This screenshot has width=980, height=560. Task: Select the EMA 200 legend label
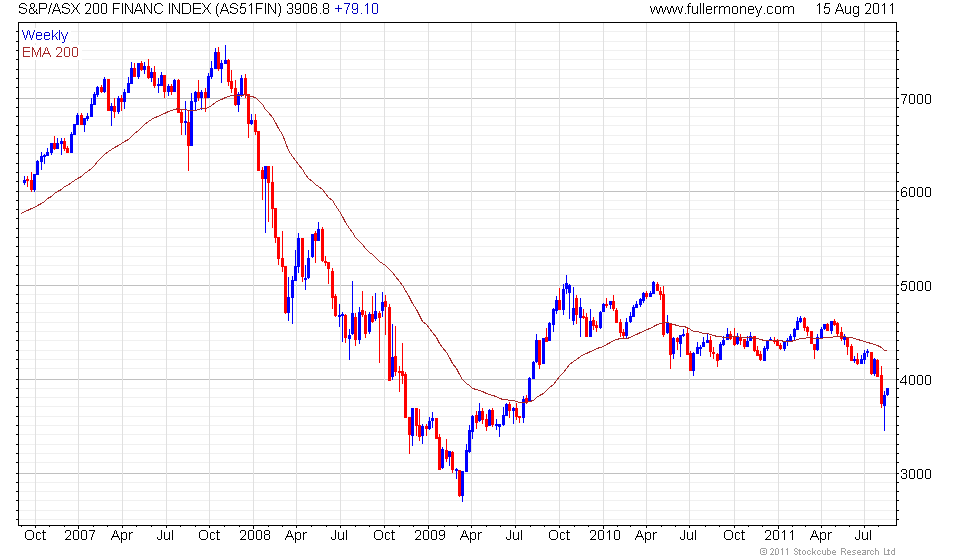50,52
